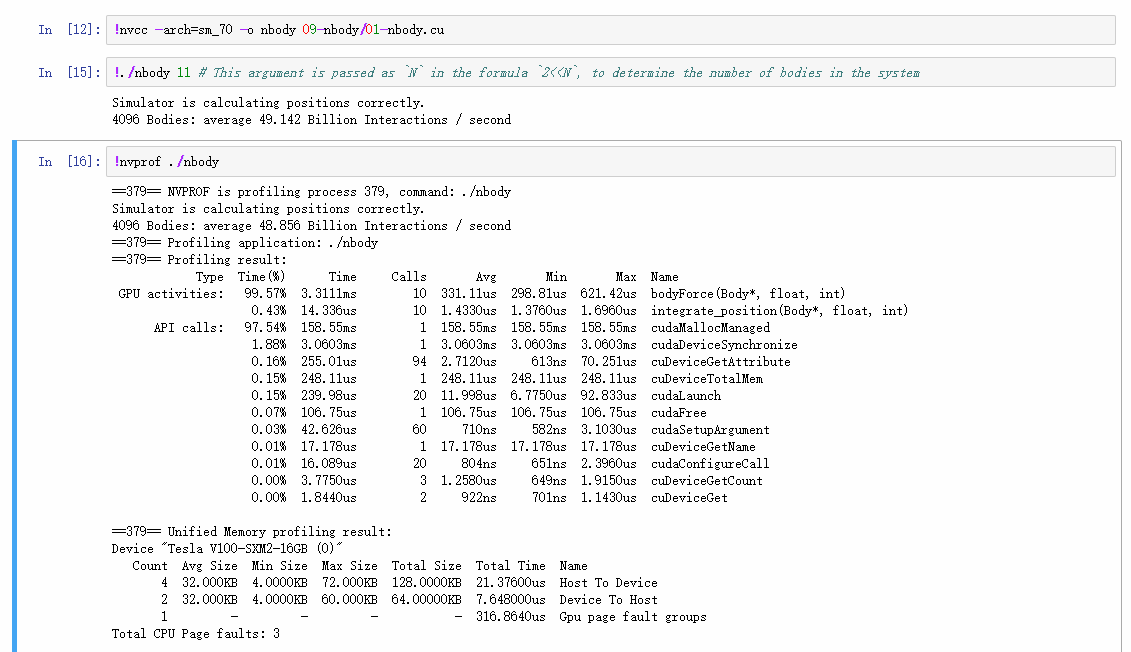Image resolution: width=1131 pixels, height=652 pixels.
Task: Click the cuDeviceGetName row name
Action: [x=703, y=446]
